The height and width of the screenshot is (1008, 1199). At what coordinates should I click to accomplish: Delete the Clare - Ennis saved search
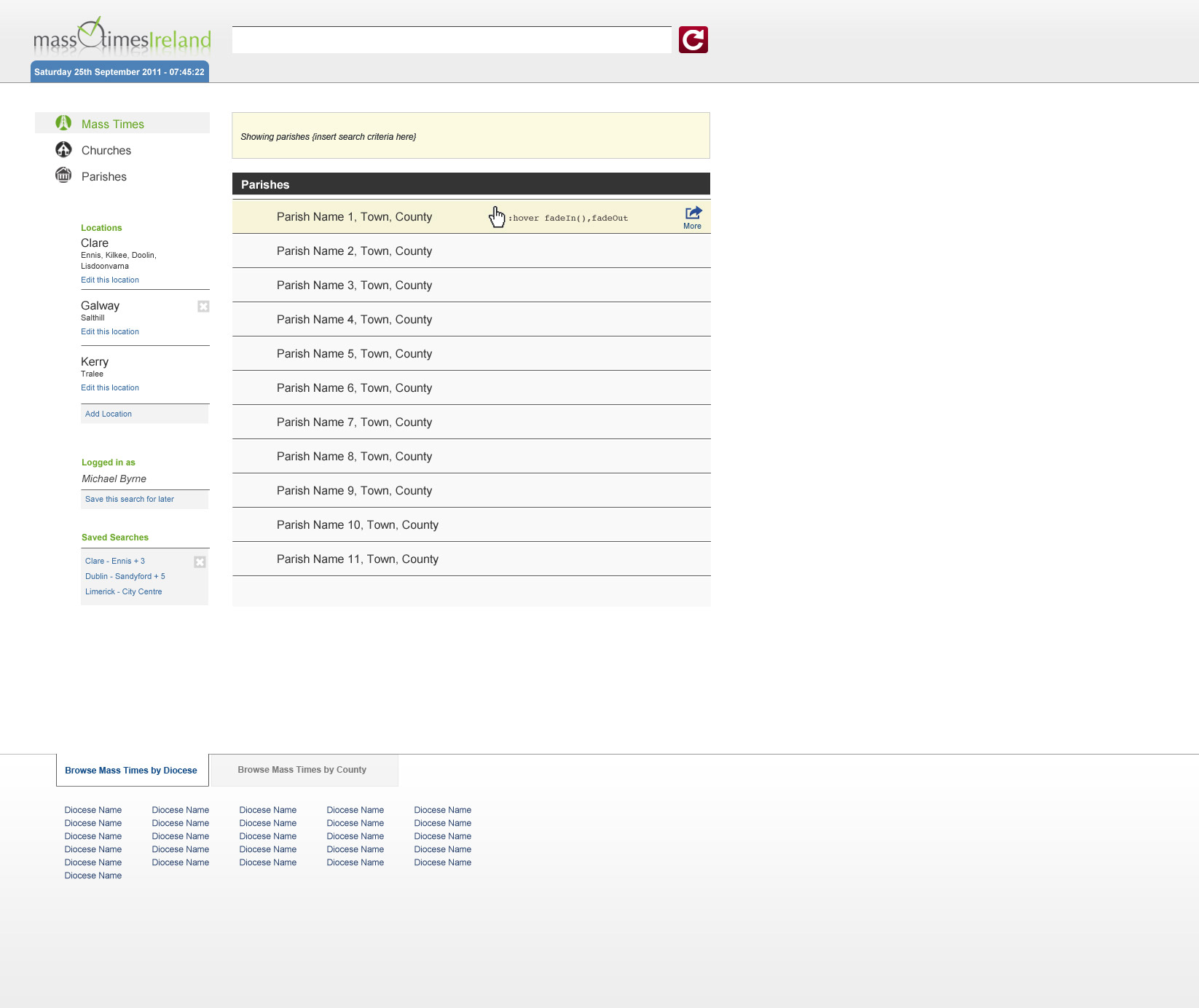pyautogui.click(x=200, y=562)
